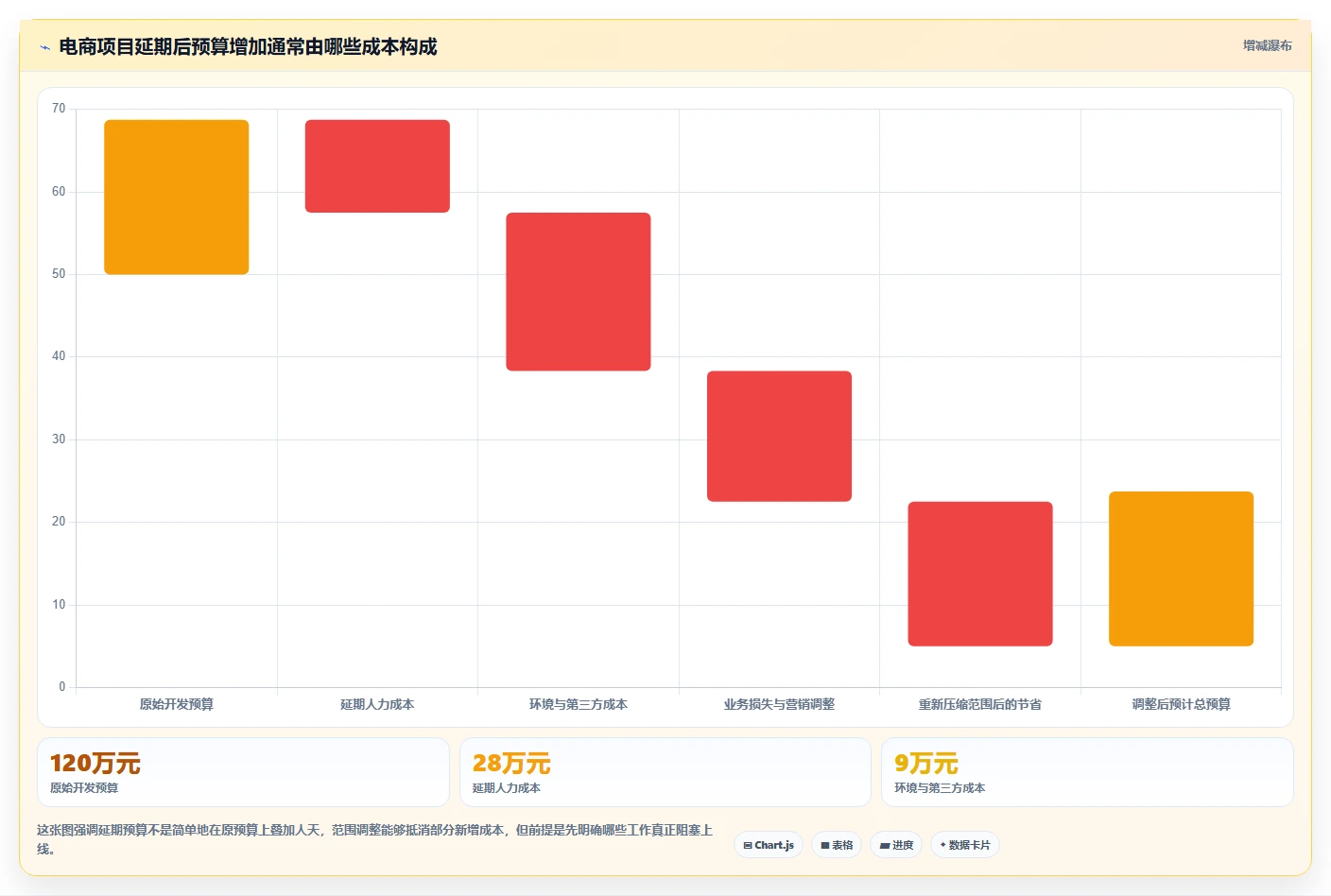Click the y-axis value 0
Image resolution: width=1331 pixels, height=896 pixels.
coord(62,687)
